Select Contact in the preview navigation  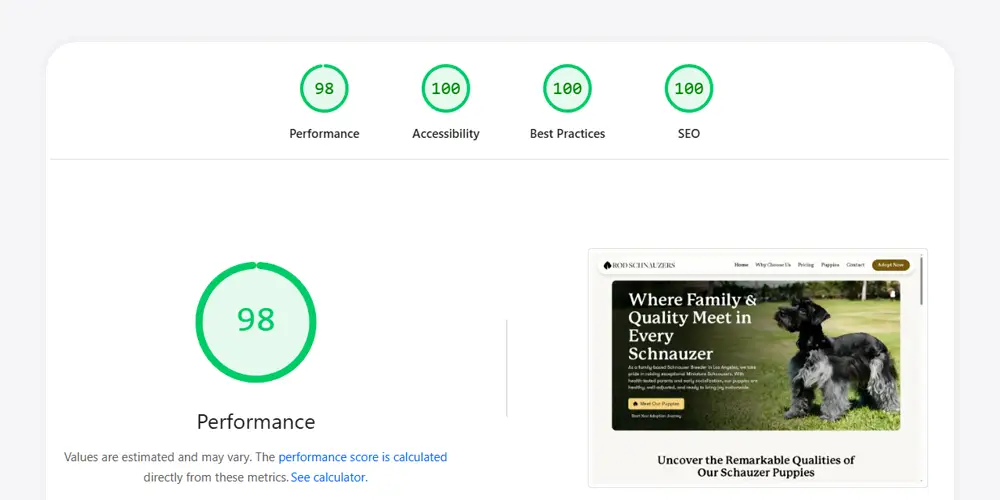pyautogui.click(x=855, y=265)
